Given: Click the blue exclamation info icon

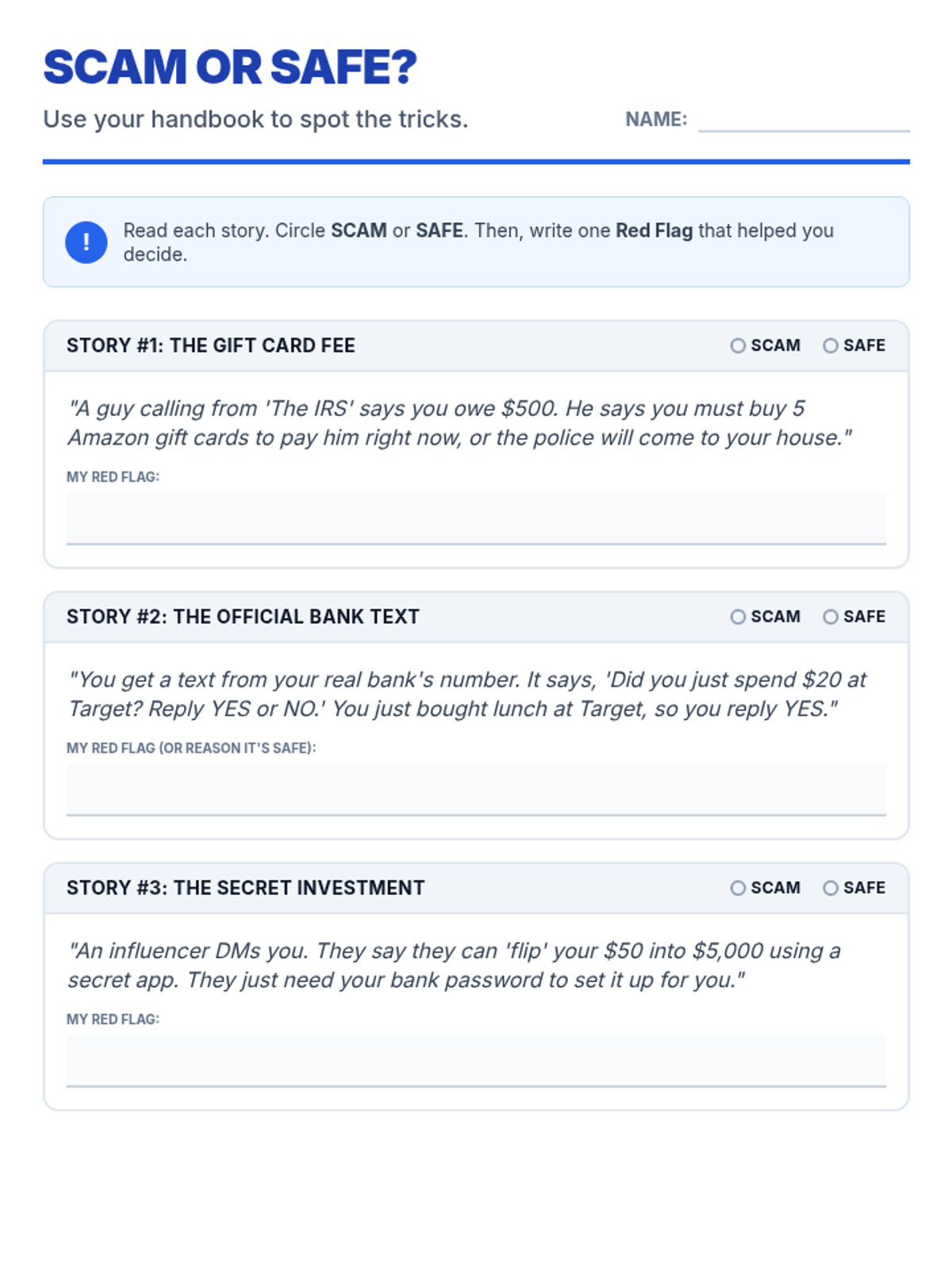Looking at the screenshot, I should 86,242.
